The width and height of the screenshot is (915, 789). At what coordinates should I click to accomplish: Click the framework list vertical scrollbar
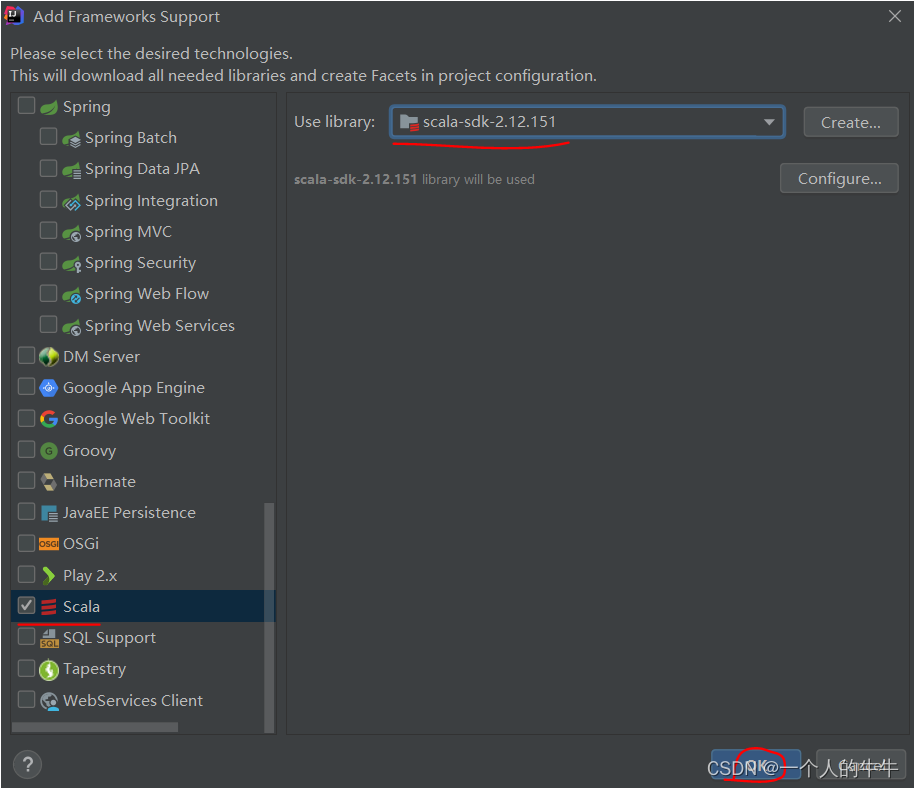(x=269, y=616)
